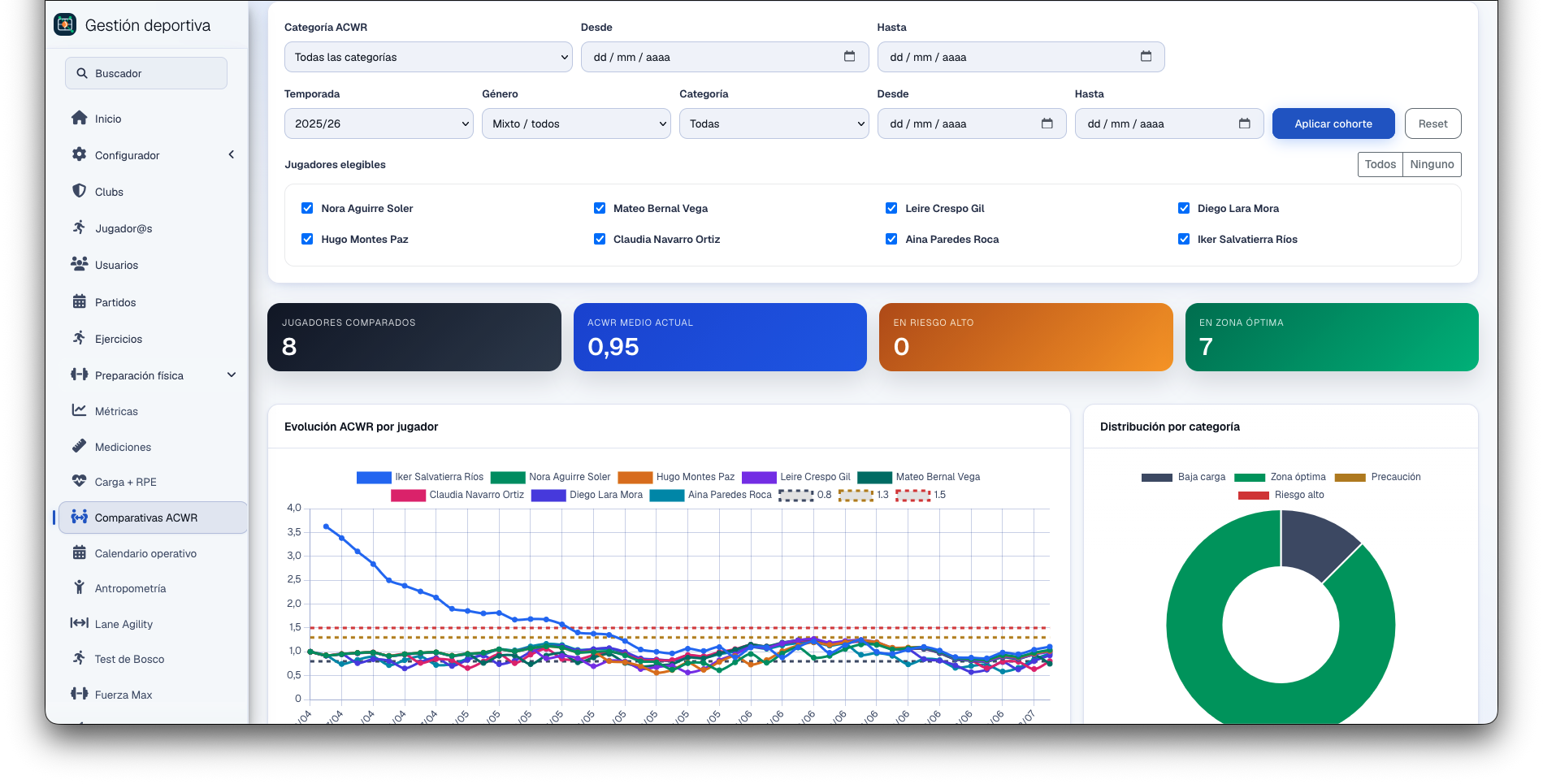Click the Reset button

pos(1432,123)
